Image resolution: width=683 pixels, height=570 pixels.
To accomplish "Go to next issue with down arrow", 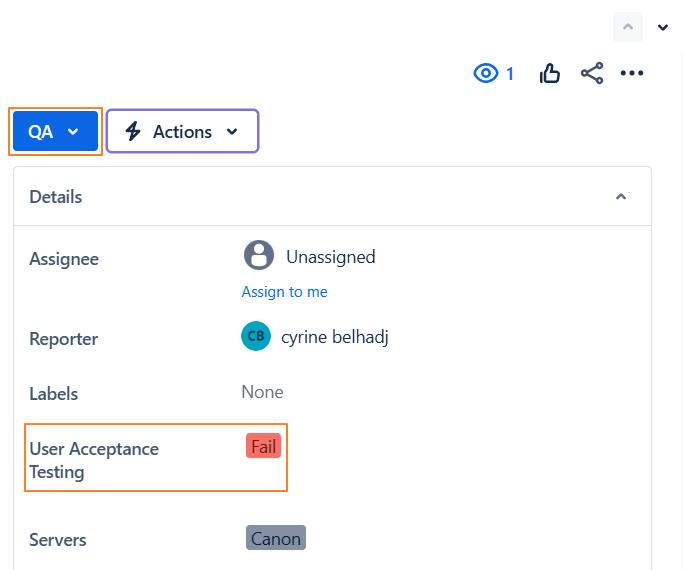I will 663,27.
